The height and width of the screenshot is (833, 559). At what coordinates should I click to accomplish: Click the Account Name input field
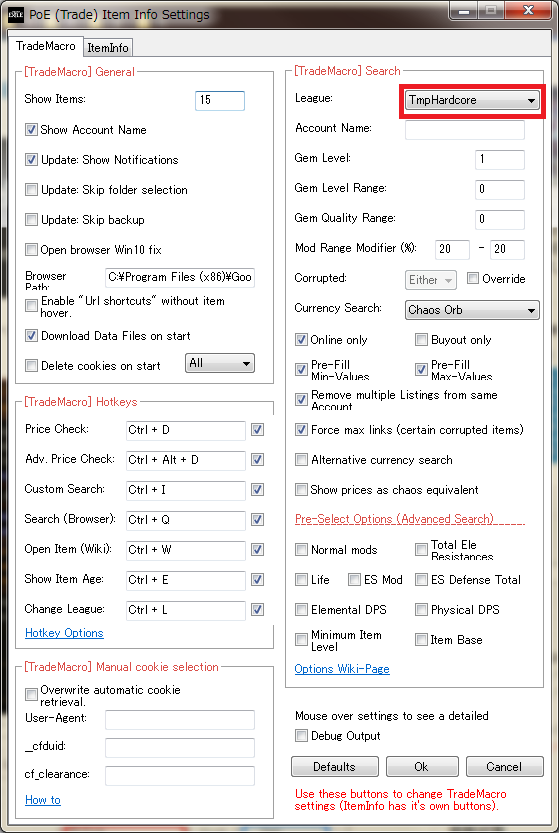click(465, 130)
